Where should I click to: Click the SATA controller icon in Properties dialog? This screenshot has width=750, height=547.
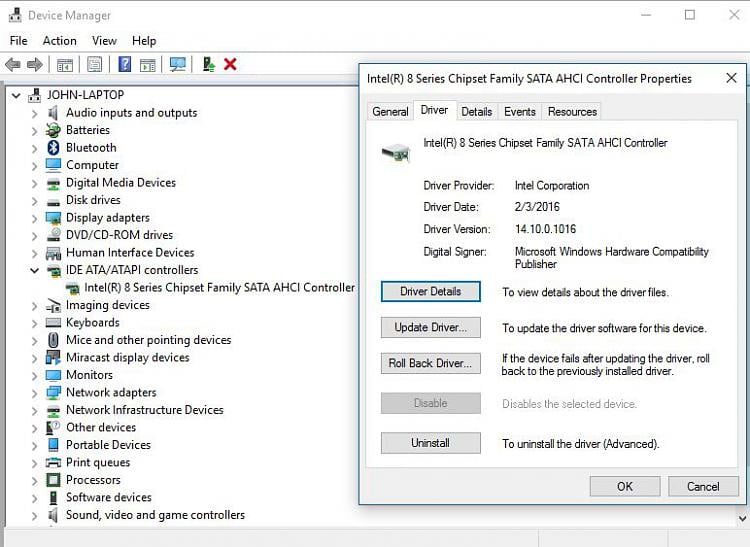tap(396, 153)
